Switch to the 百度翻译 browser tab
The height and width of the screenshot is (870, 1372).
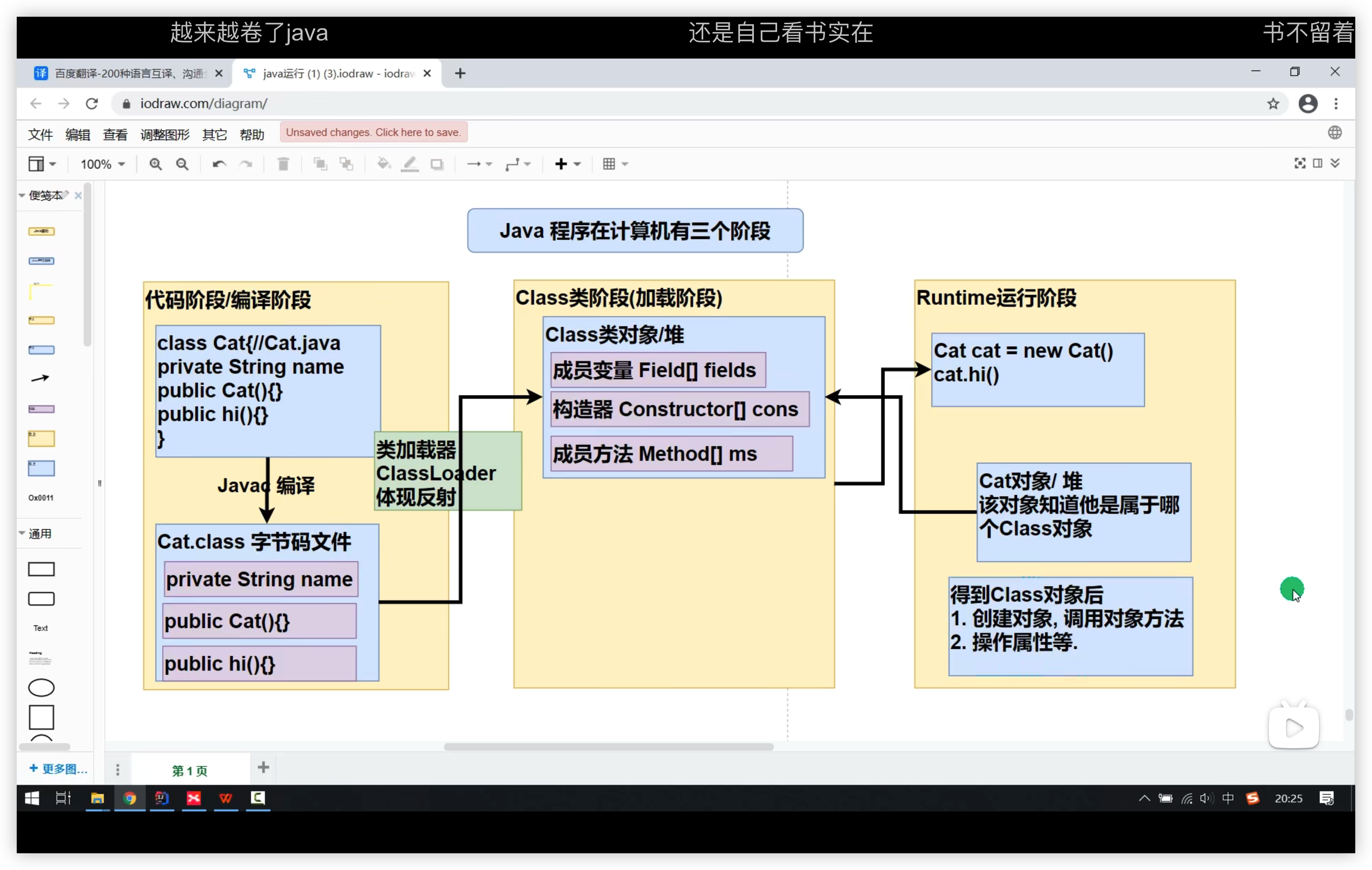(128, 73)
